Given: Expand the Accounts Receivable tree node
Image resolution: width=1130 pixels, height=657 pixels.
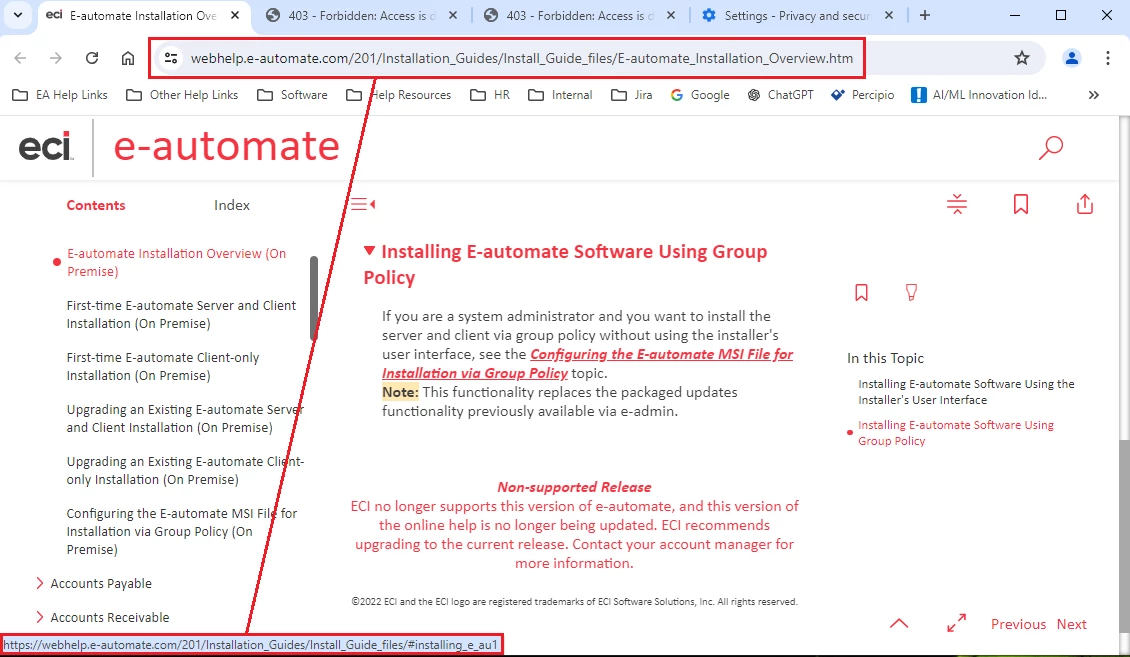Looking at the screenshot, I should pyautogui.click(x=40, y=617).
